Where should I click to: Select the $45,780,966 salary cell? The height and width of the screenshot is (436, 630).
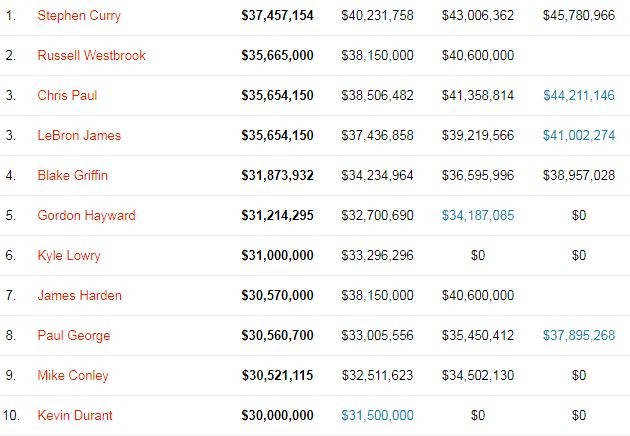(579, 16)
